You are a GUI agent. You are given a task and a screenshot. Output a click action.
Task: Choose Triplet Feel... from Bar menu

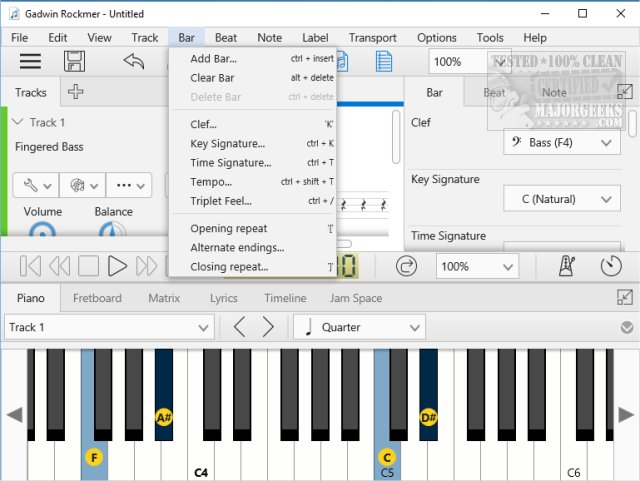click(253, 201)
